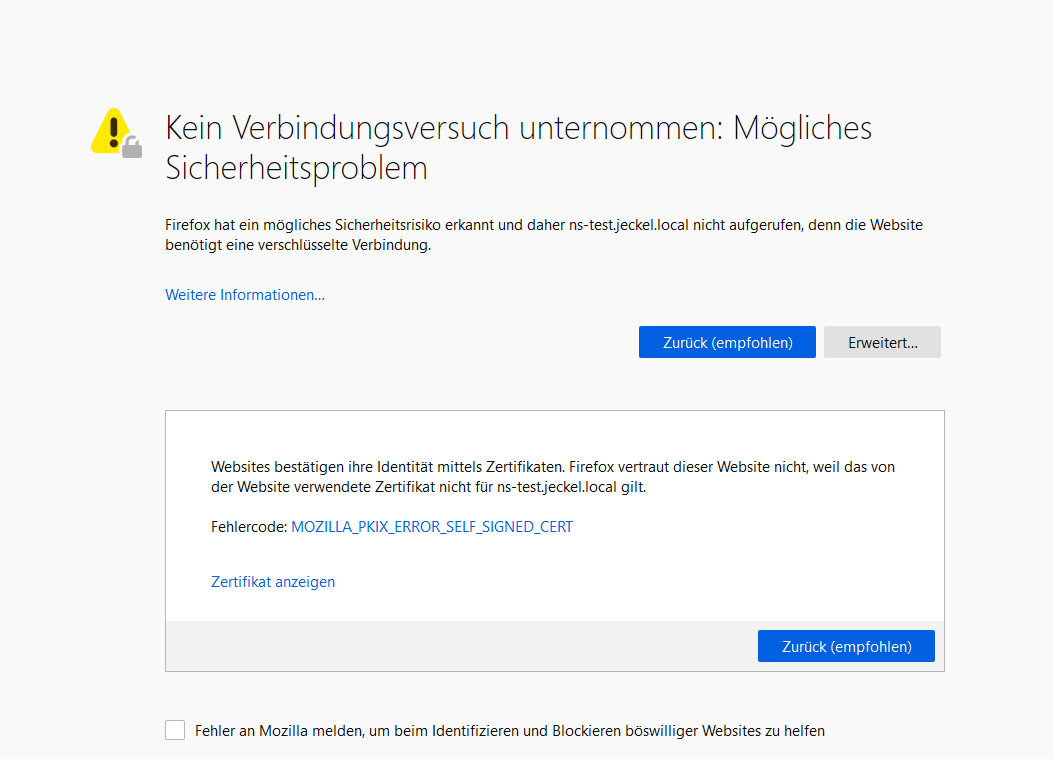The image size is (1053, 759).
Task: Click the heading 'Kein Verbindungsversuch unternommen: Mögliches Sicherheitsproblem'
Action: [518, 147]
